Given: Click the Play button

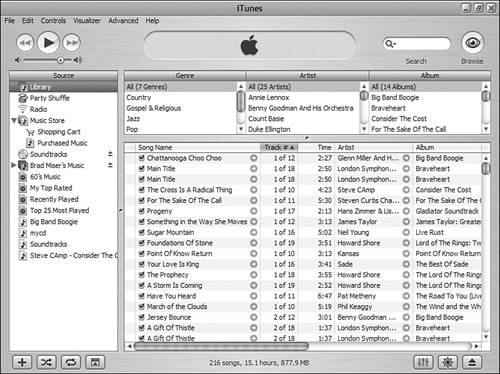Looking at the screenshot, I should (48, 43).
